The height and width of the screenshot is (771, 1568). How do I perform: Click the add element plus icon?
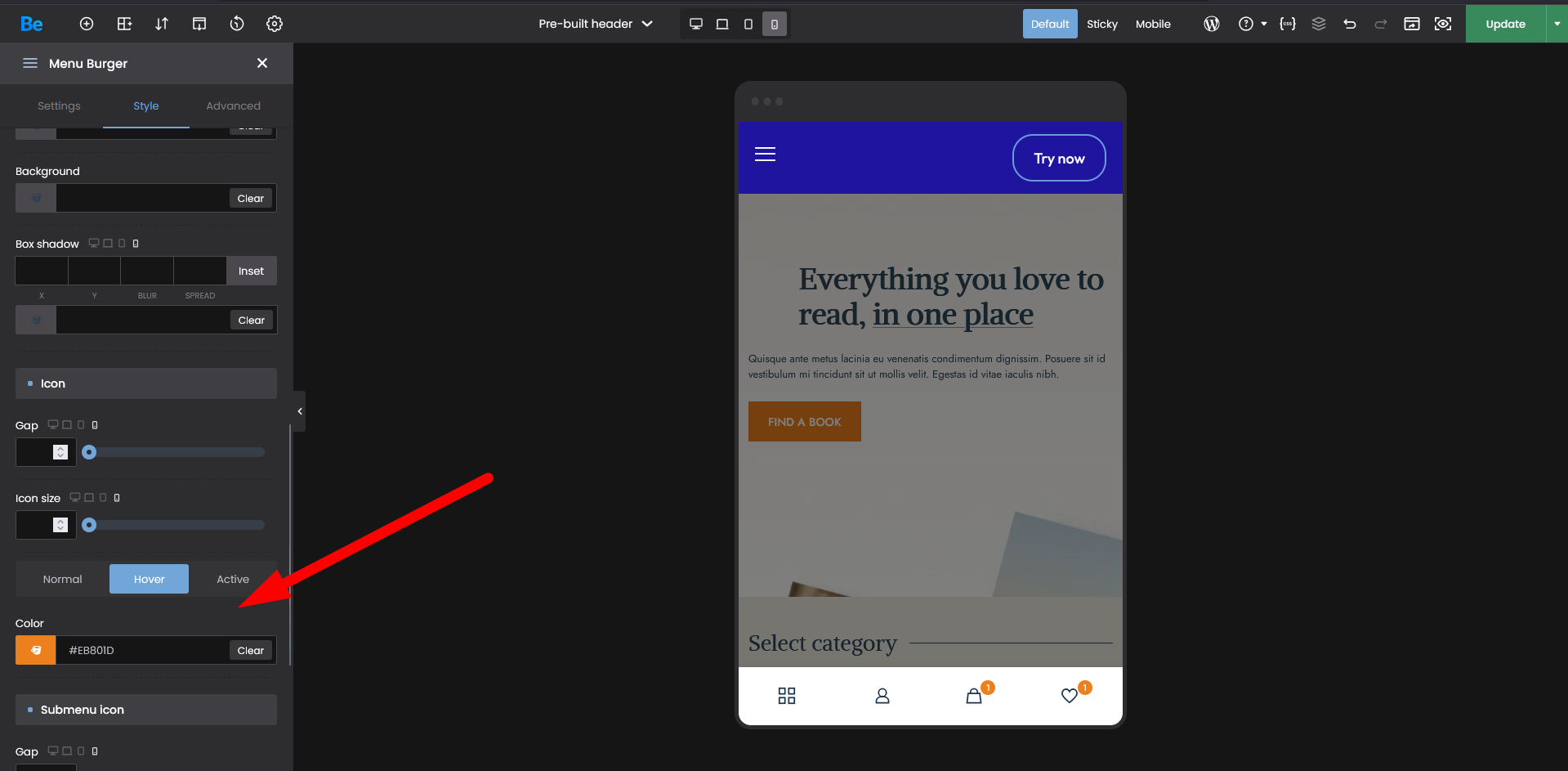click(86, 24)
